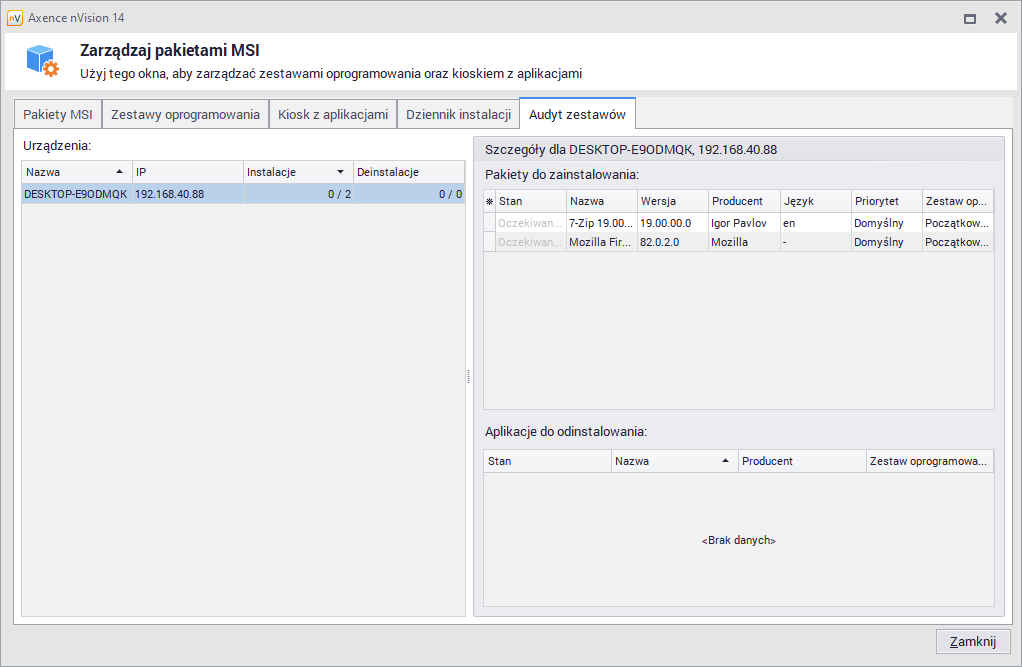
Task: Click the MSI package box icon
Action: pos(43,61)
